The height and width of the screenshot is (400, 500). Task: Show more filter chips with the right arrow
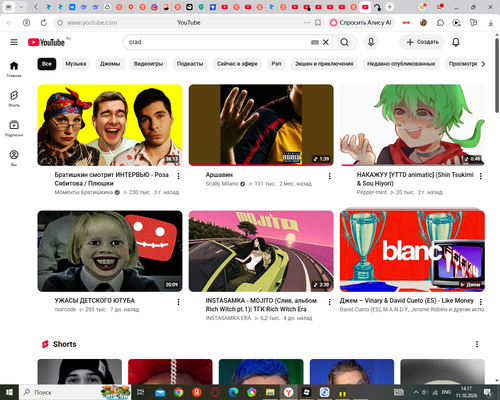tap(483, 64)
